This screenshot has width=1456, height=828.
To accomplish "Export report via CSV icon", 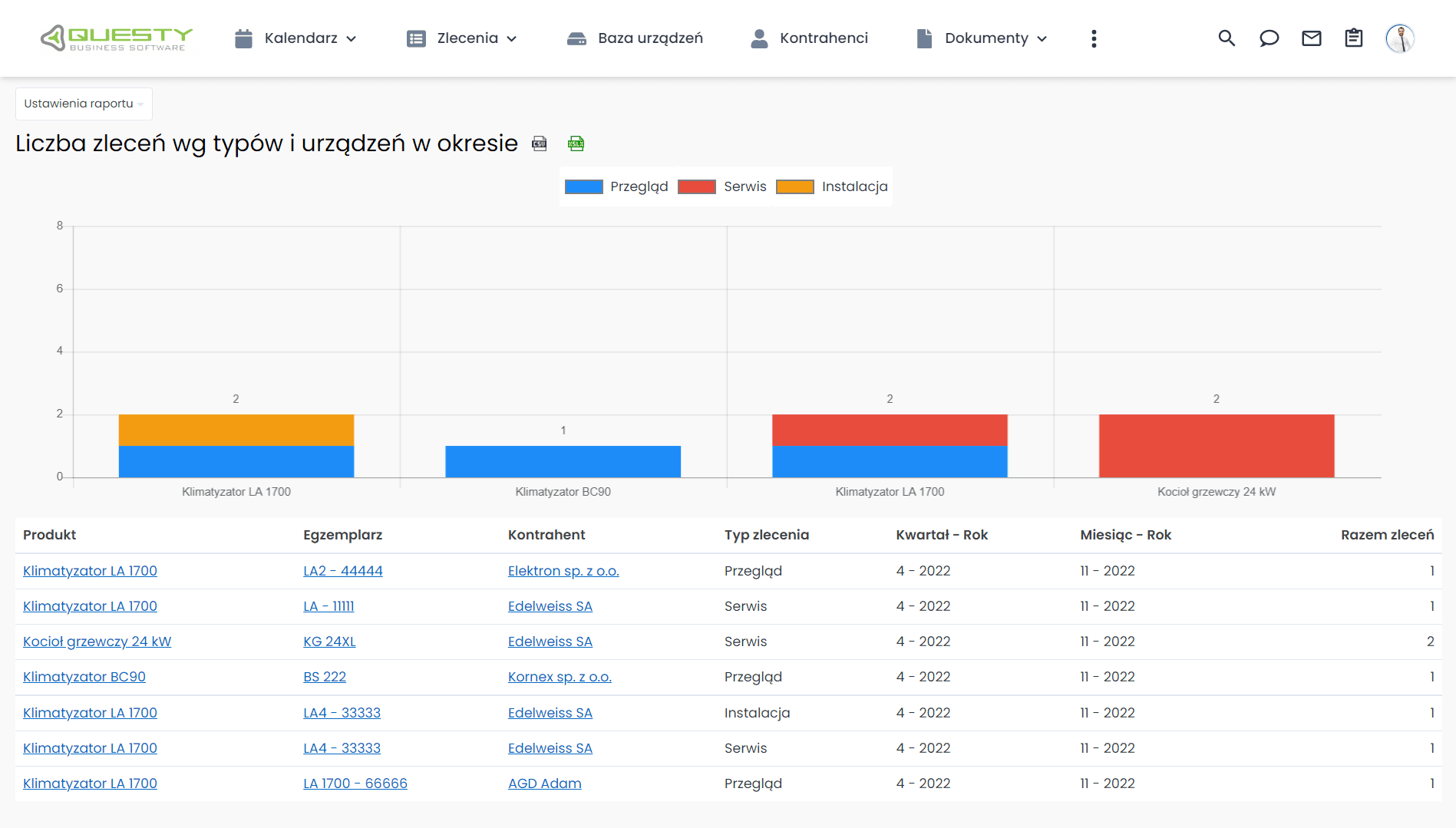I will coord(540,143).
